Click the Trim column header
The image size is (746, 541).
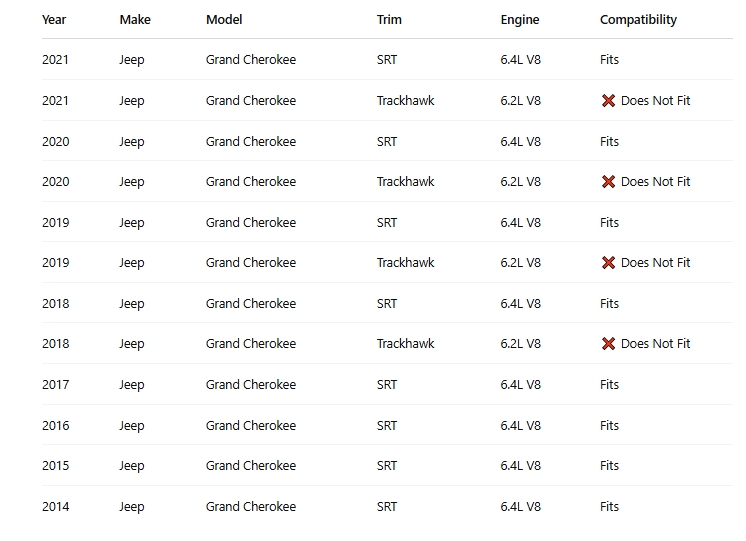tap(389, 20)
